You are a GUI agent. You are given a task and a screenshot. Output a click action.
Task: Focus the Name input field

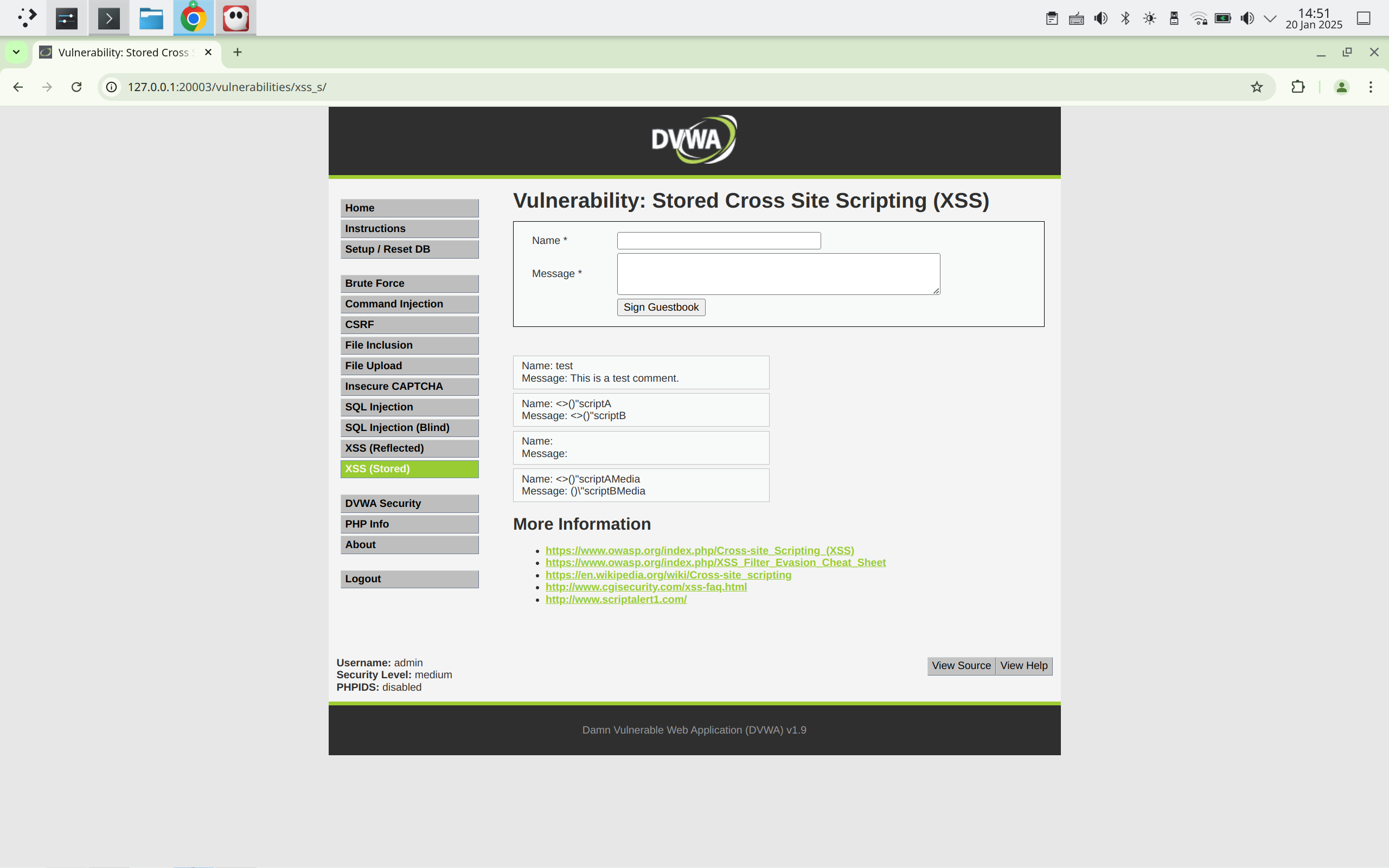point(718,241)
